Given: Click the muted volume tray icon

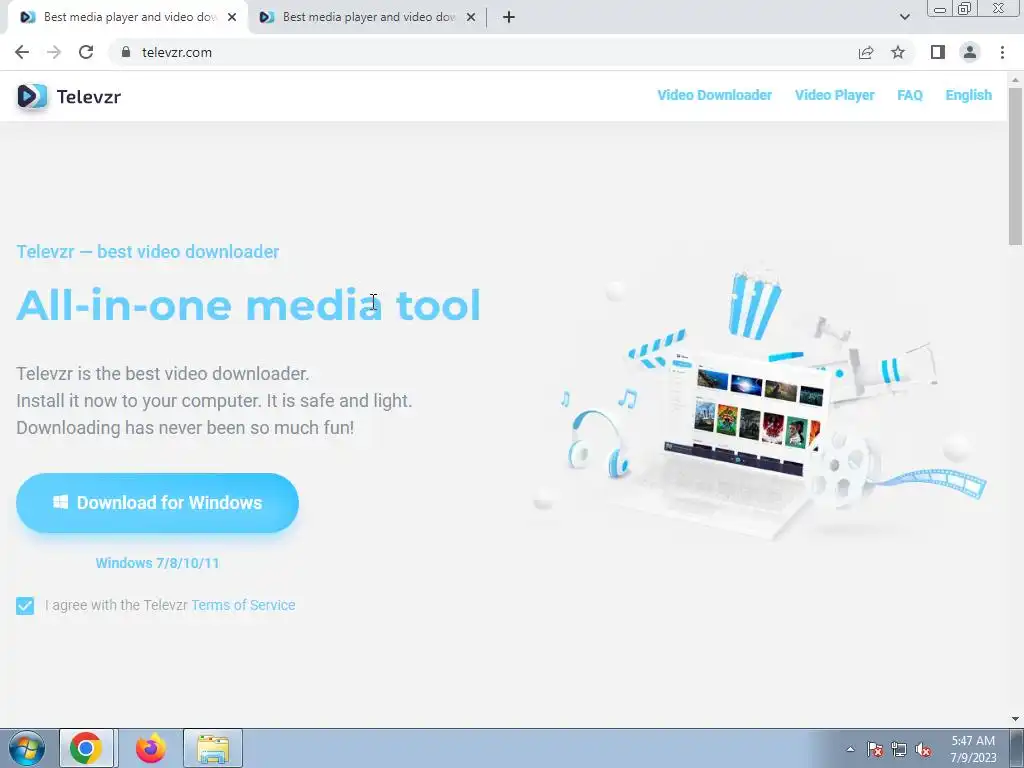Looking at the screenshot, I should point(923,749).
